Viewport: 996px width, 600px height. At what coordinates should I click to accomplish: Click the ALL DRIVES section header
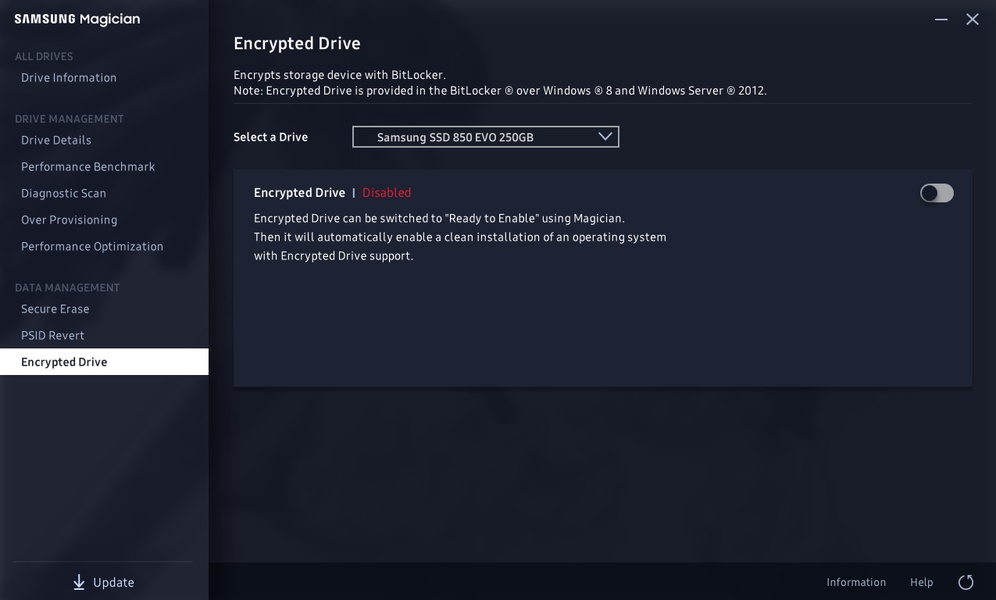click(44, 57)
